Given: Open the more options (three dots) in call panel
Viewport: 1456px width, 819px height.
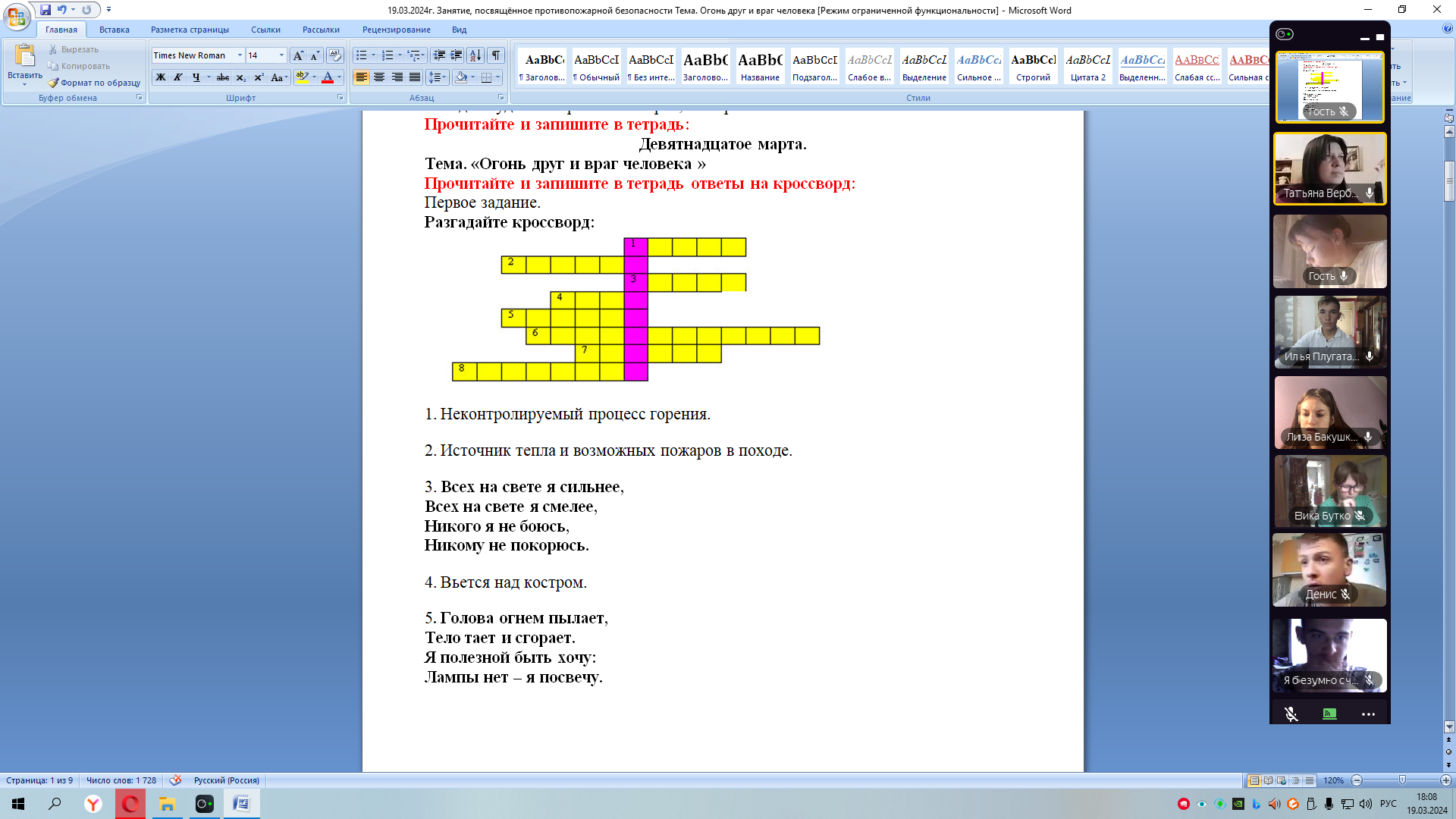Looking at the screenshot, I should [x=1368, y=714].
